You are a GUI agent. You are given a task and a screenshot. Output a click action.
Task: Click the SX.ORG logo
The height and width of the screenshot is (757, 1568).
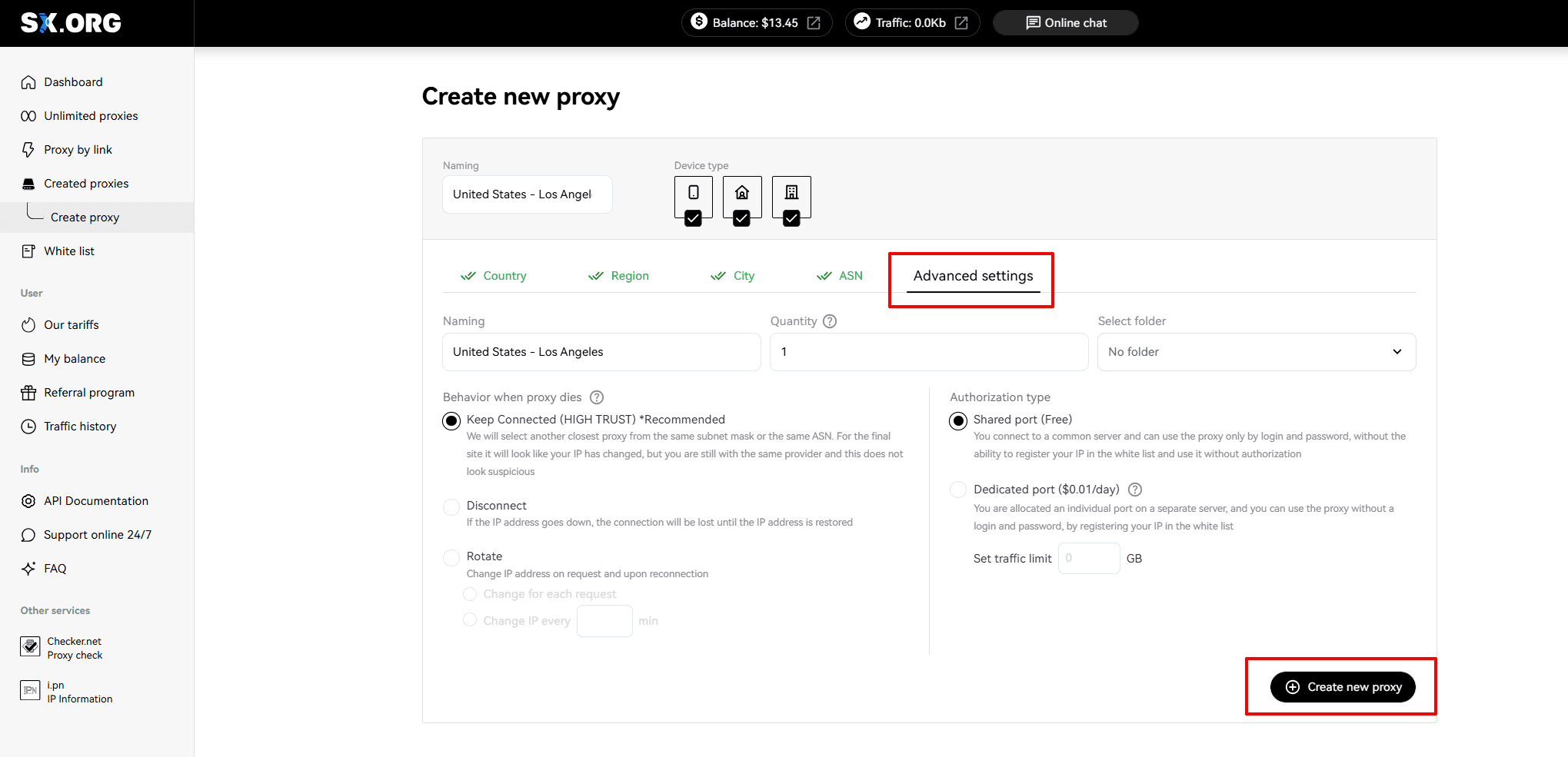point(71,23)
